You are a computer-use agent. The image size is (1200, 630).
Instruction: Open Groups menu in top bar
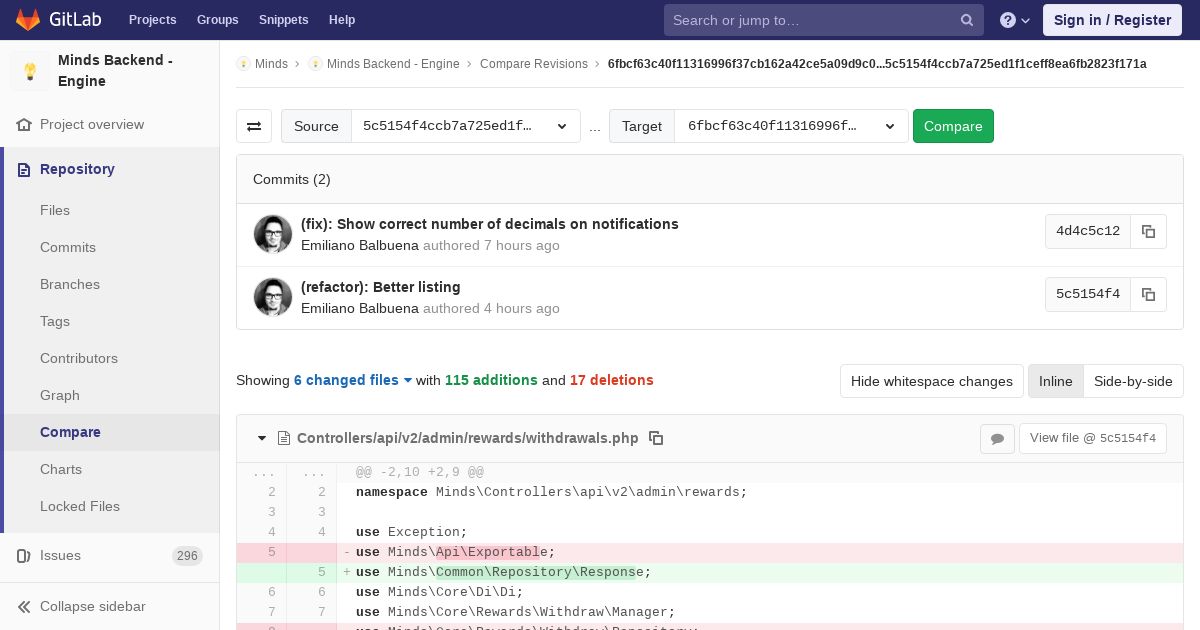(217, 20)
